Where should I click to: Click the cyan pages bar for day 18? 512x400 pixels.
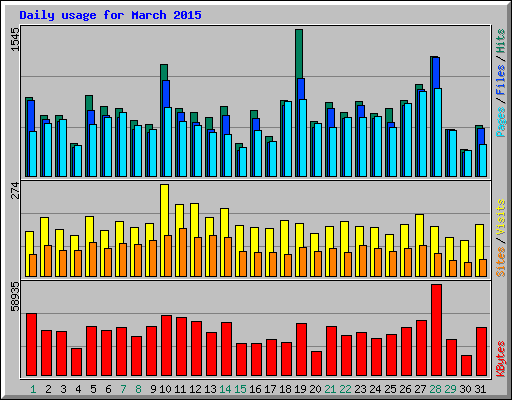coord(288,139)
